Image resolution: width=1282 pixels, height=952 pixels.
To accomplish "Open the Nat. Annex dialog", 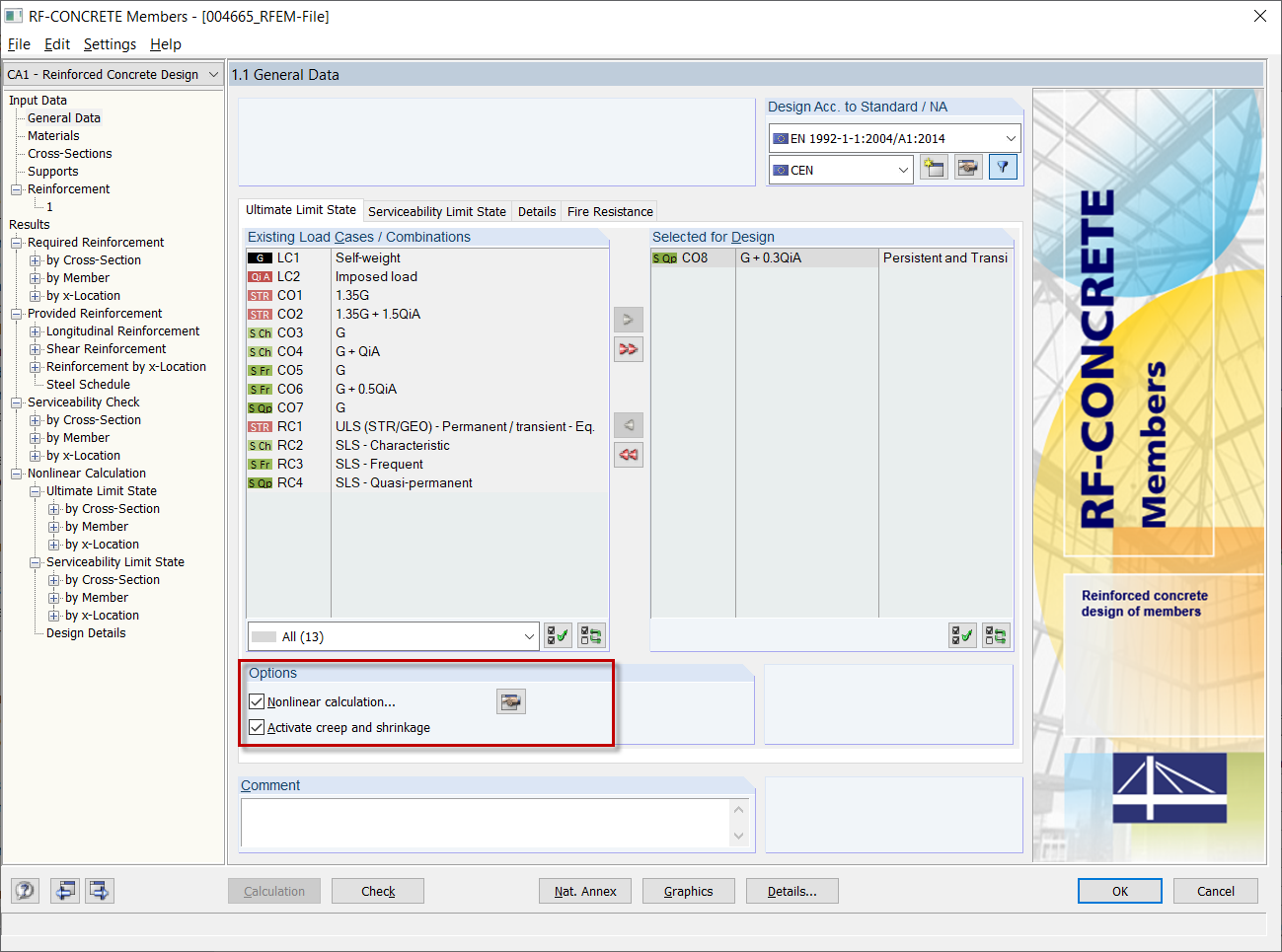I will [x=584, y=891].
